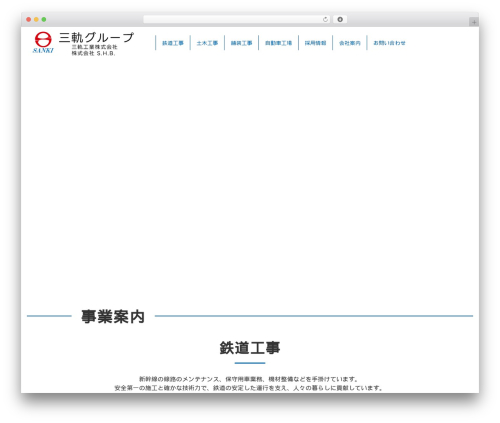Viewport: 500px width, 423px height.
Task: Click the round button right of the address bar
Action: coord(340,20)
